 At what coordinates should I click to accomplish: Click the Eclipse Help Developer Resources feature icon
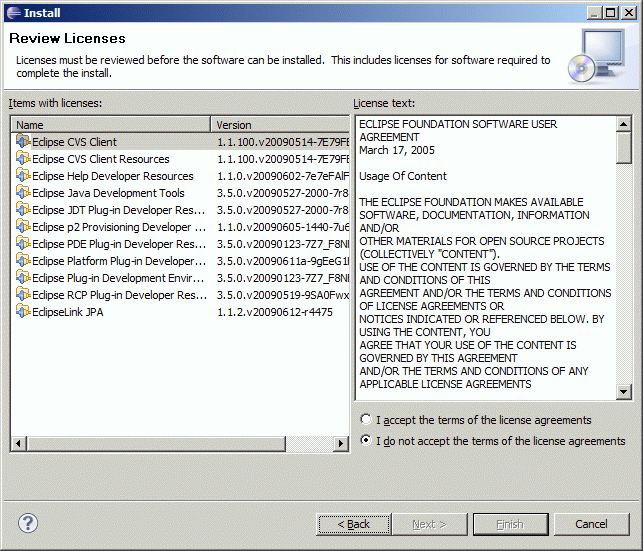(23, 175)
